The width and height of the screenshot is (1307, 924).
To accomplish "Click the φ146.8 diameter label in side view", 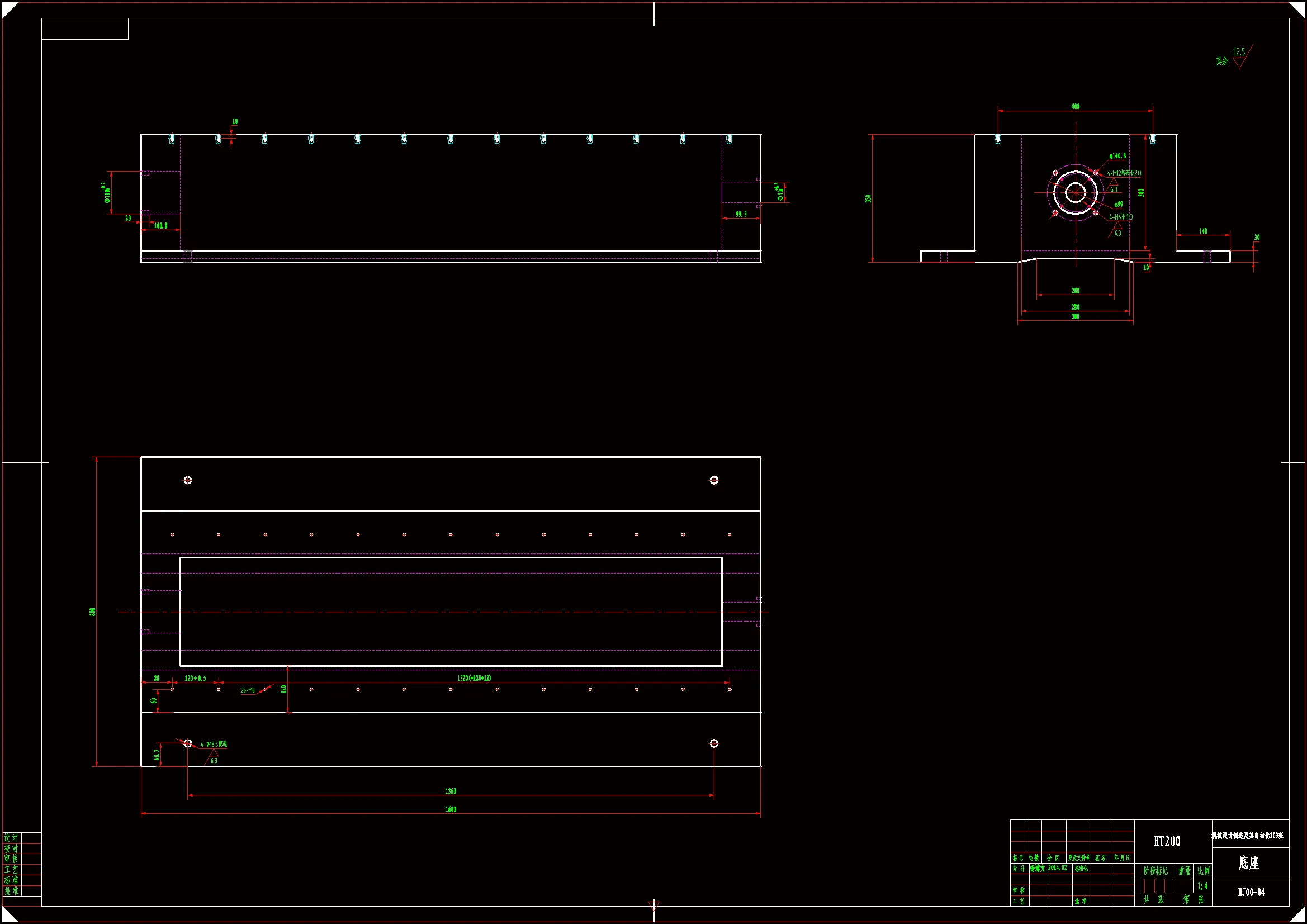I will pos(1117,155).
